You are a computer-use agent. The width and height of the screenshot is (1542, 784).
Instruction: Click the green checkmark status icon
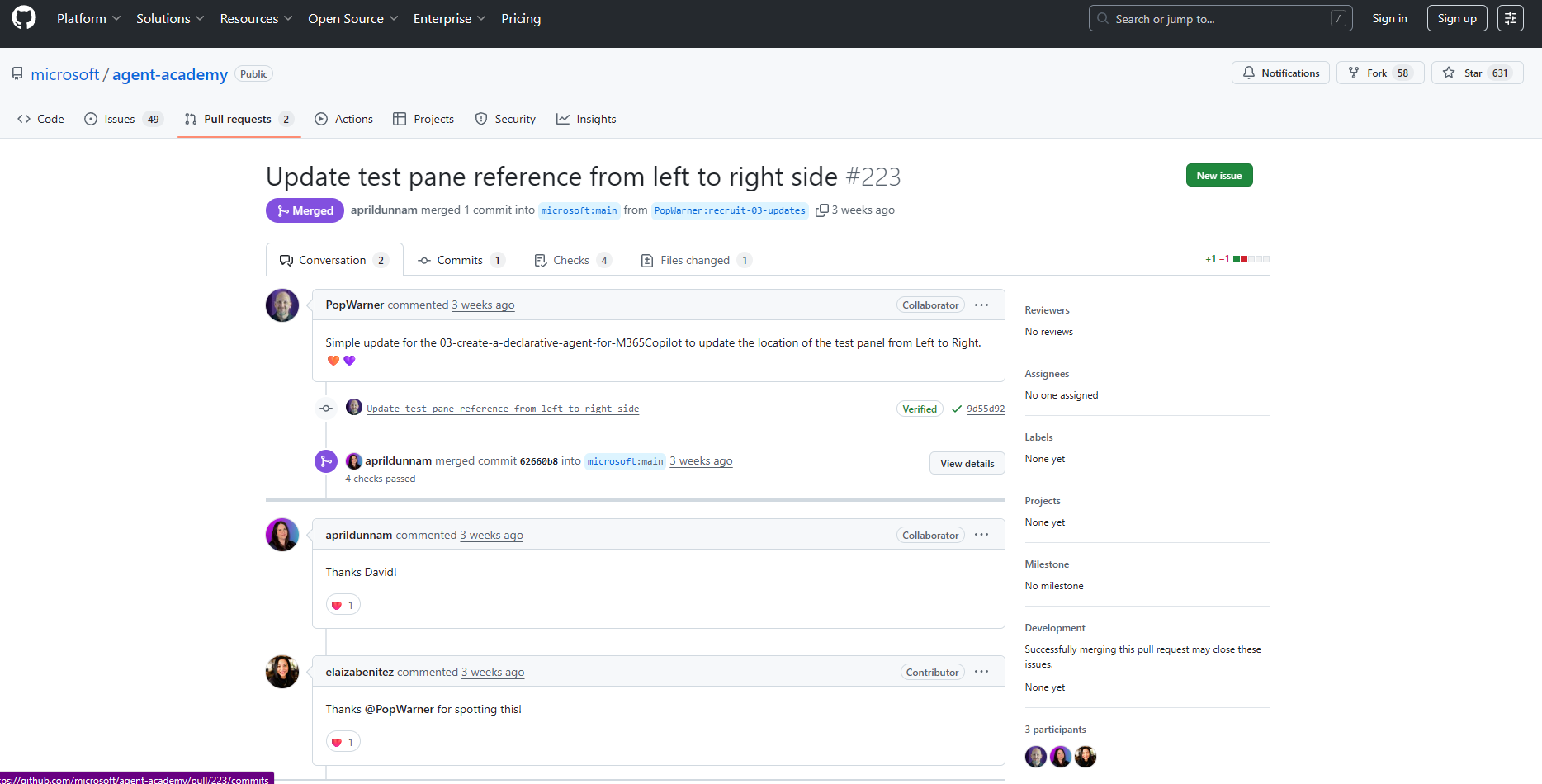[x=956, y=409]
